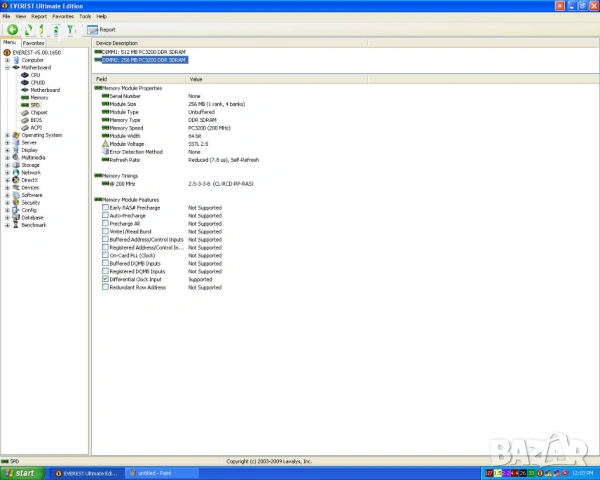Open the View menu
Screen dimensions: 600x480
(21, 16)
